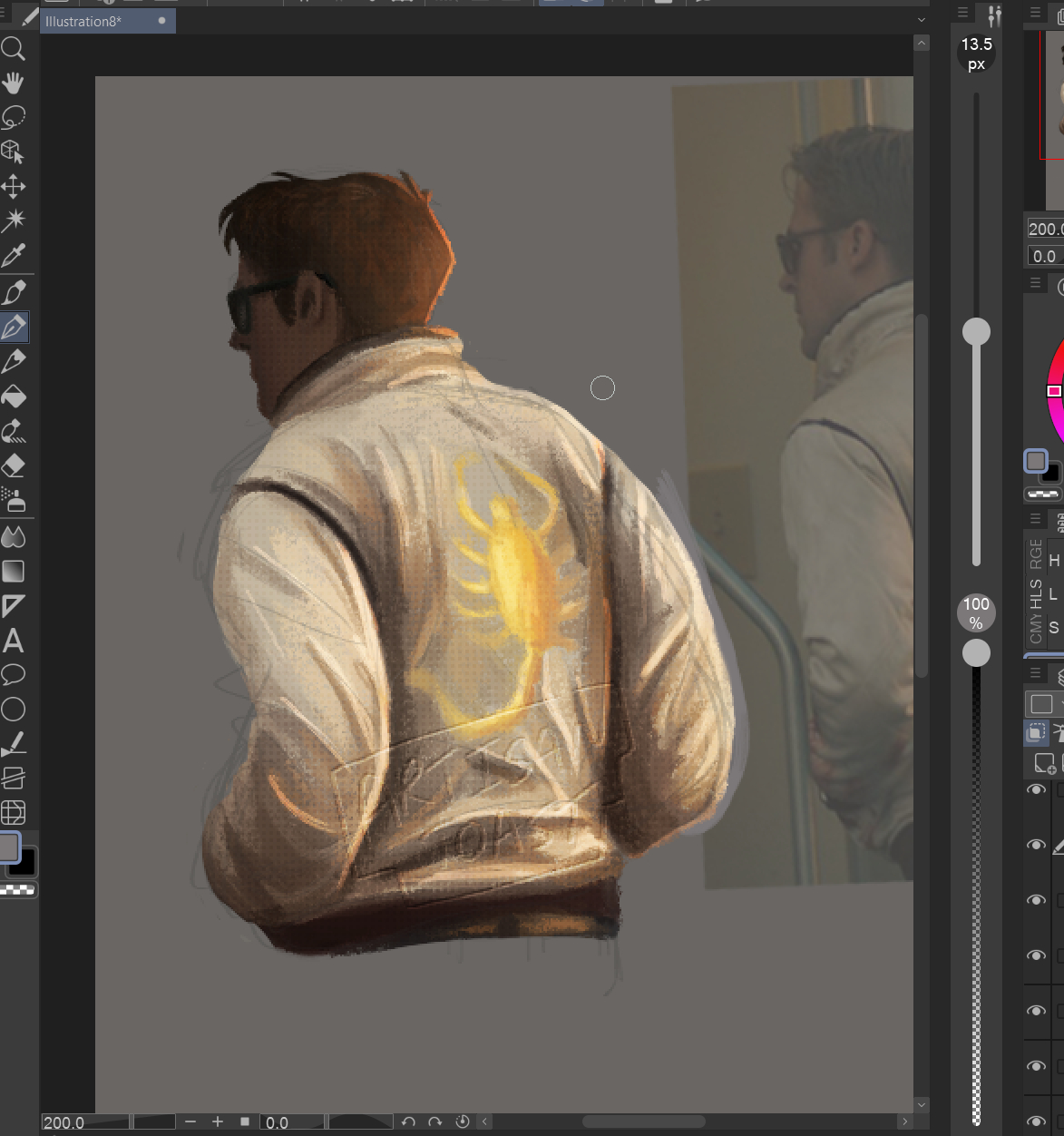Click the zoom out minus button

pyautogui.click(x=190, y=1122)
